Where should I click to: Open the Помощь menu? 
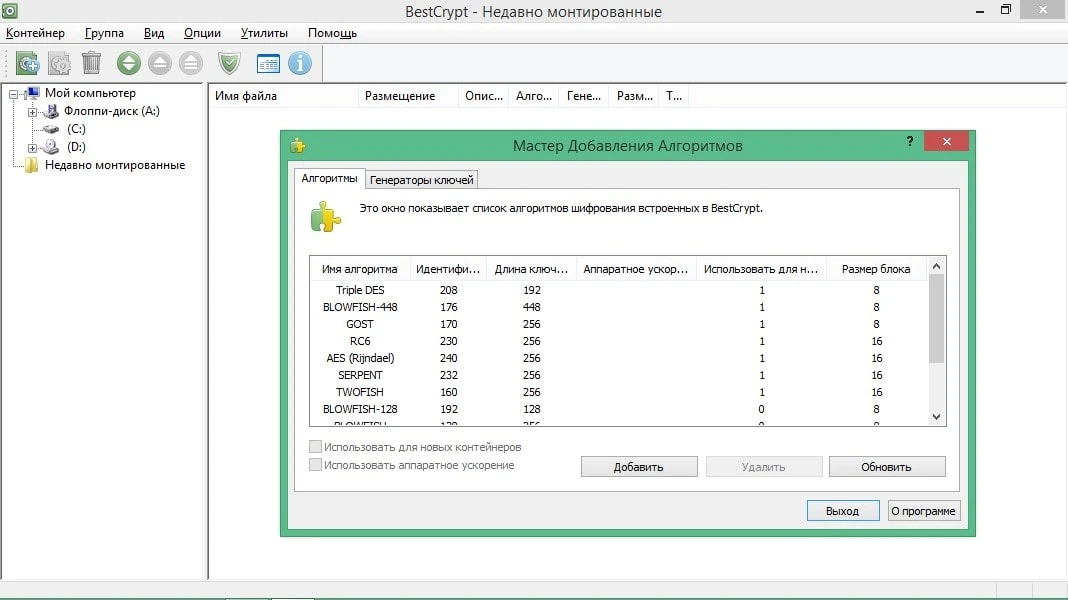pos(332,33)
